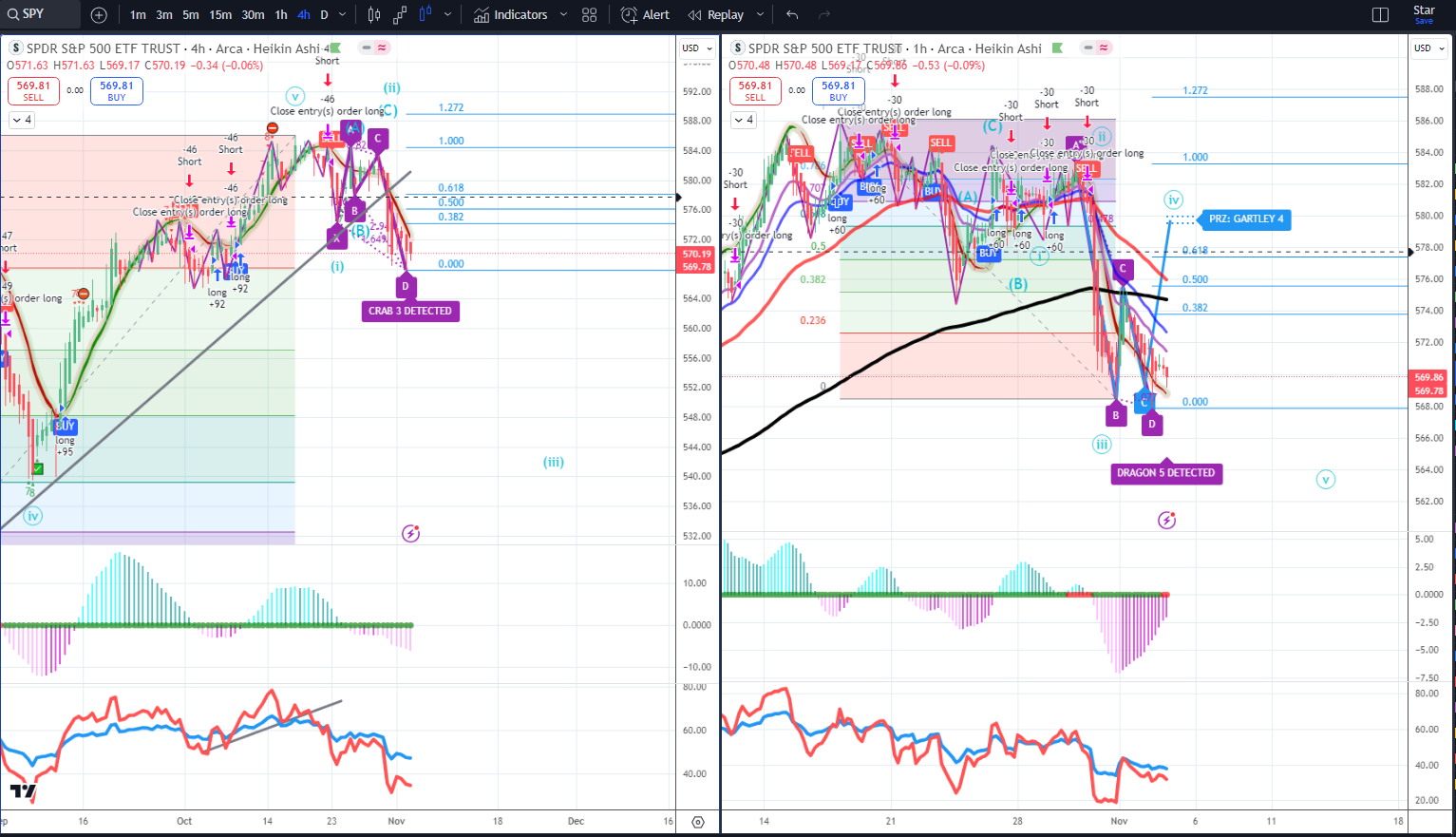Click the Nov date on the 1h time axis

pyautogui.click(x=1120, y=821)
